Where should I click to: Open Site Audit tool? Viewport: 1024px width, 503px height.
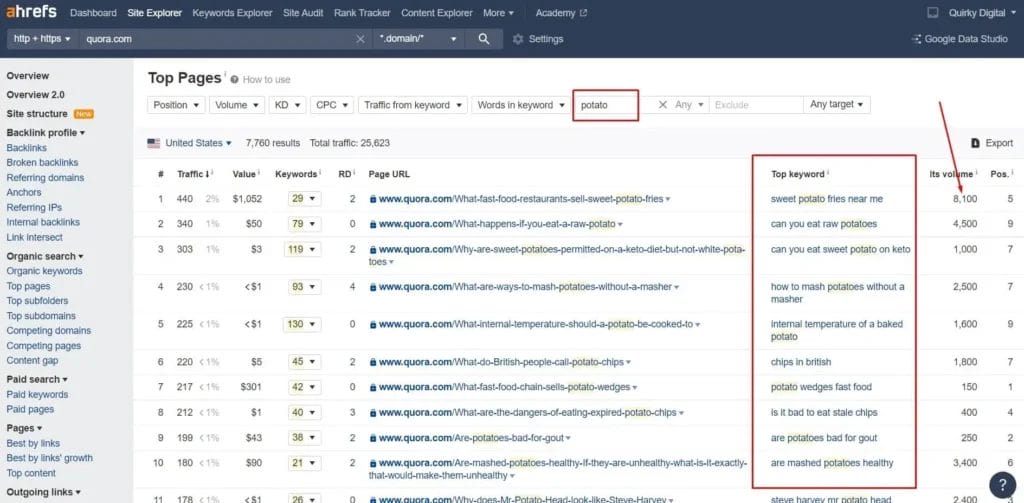pyautogui.click(x=303, y=12)
